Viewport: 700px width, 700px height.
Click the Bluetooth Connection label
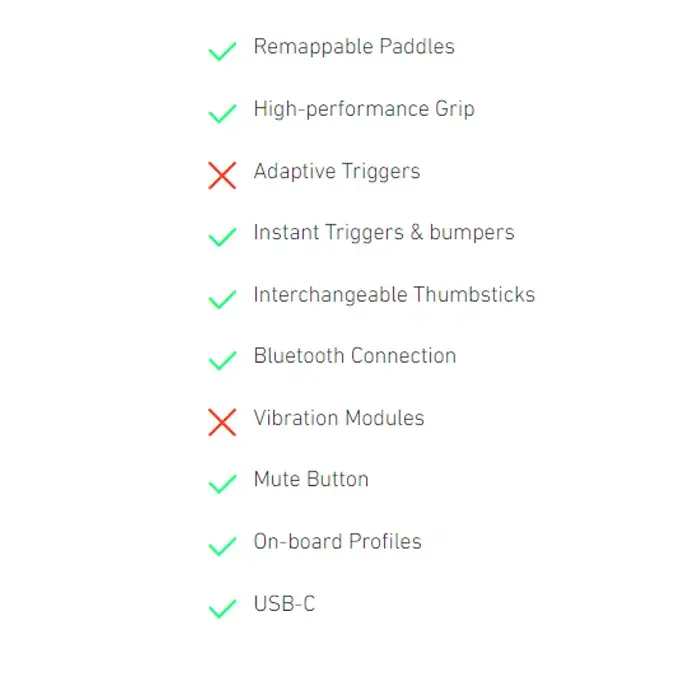(355, 356)
